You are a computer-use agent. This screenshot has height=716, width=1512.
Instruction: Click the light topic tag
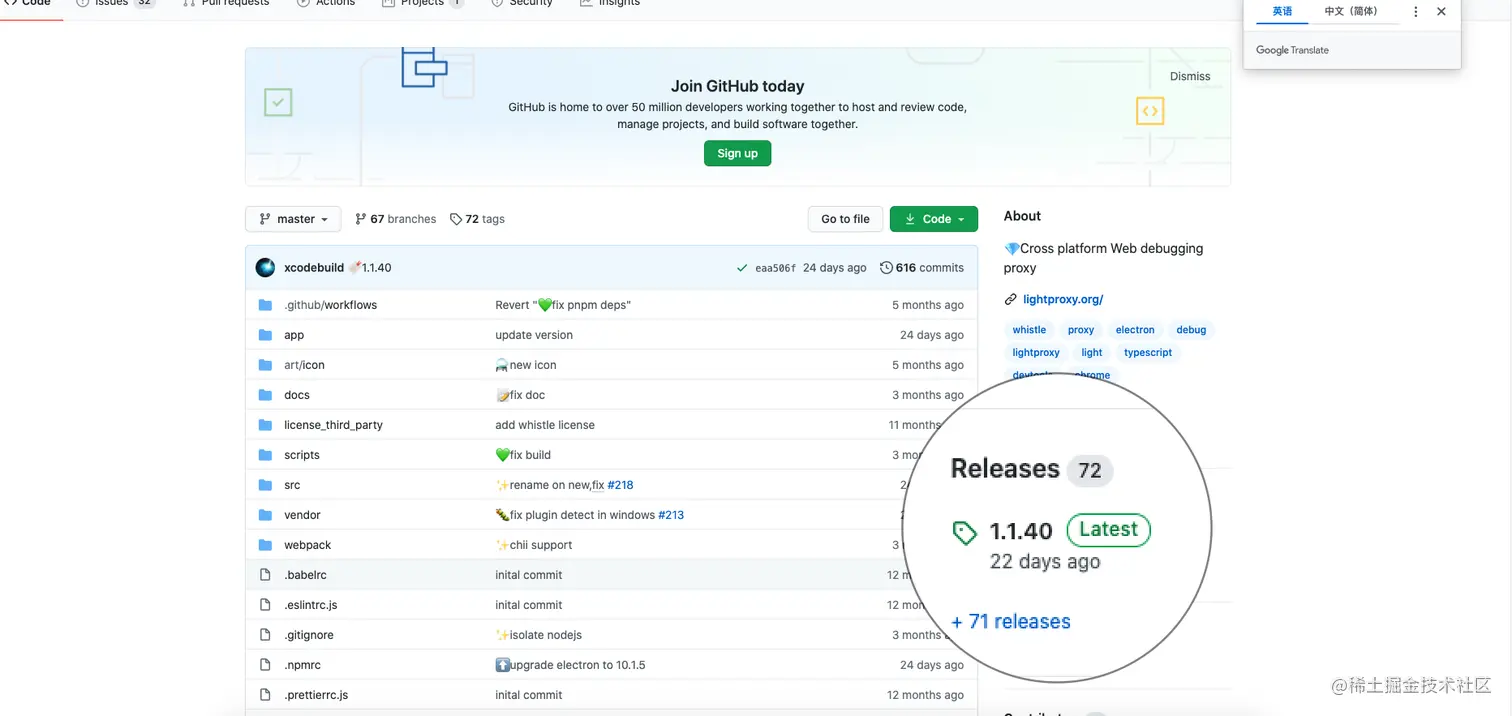point(1092,353)
